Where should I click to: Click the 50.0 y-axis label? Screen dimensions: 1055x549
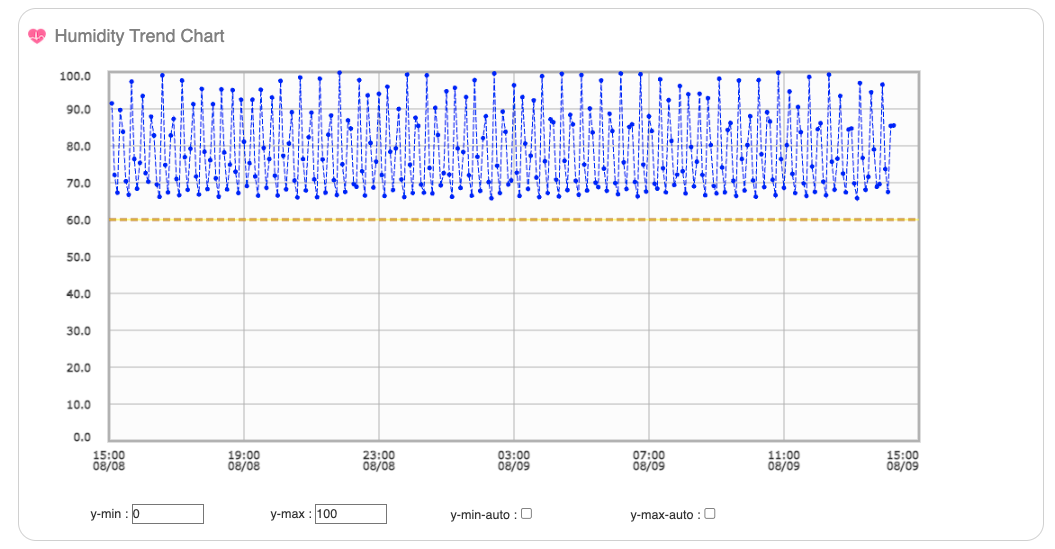78,257
